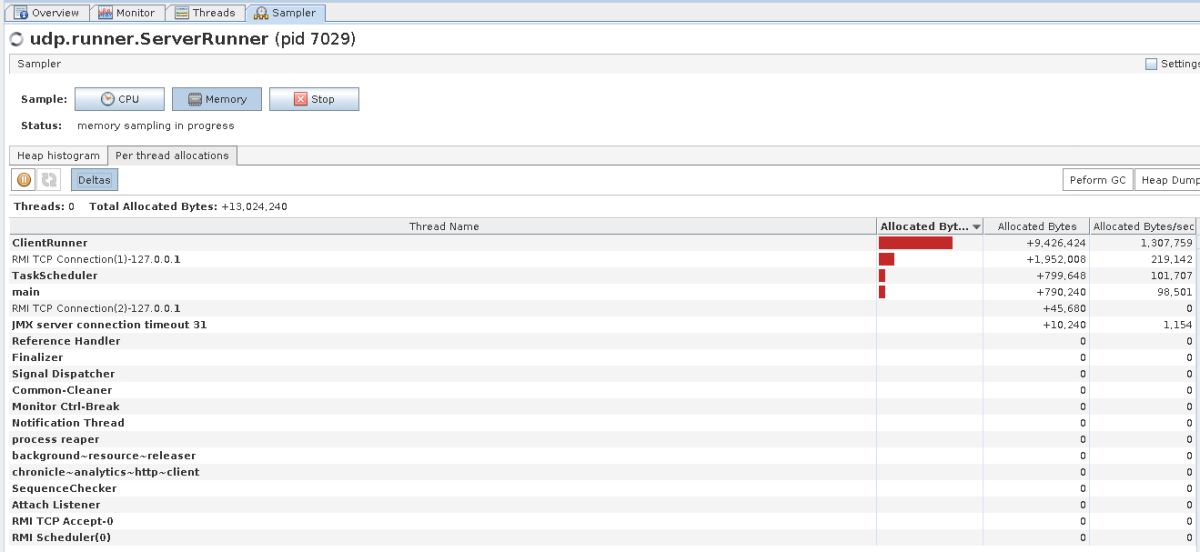1200x552 pixels.
Task: Click the Peform GC button
Action: click(1097, 180)
